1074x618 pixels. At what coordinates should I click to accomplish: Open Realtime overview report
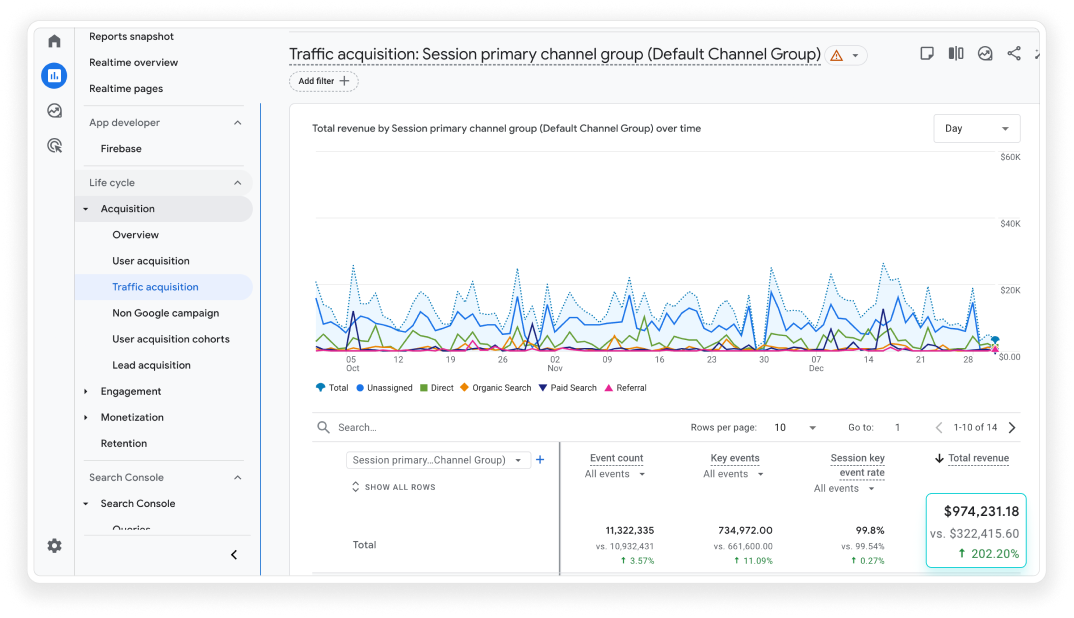[x=133, y=62]
